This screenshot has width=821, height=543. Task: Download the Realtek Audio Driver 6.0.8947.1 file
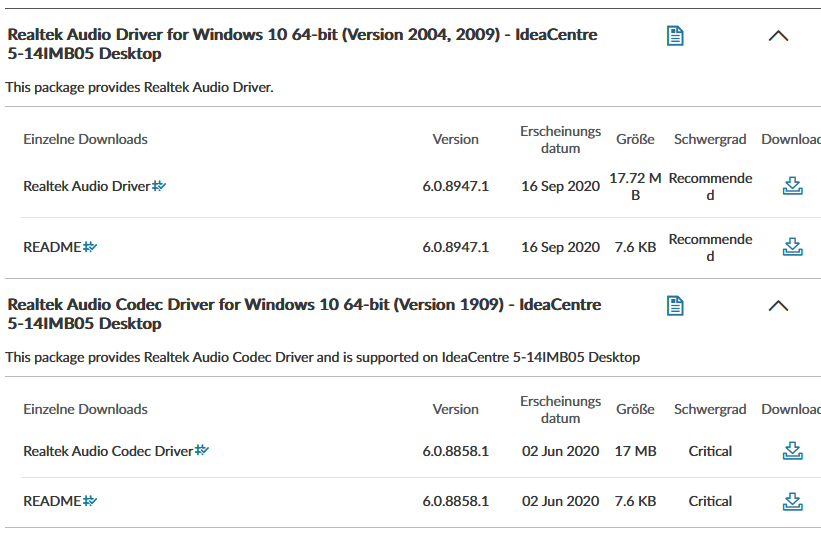click(x=792, y=186)
